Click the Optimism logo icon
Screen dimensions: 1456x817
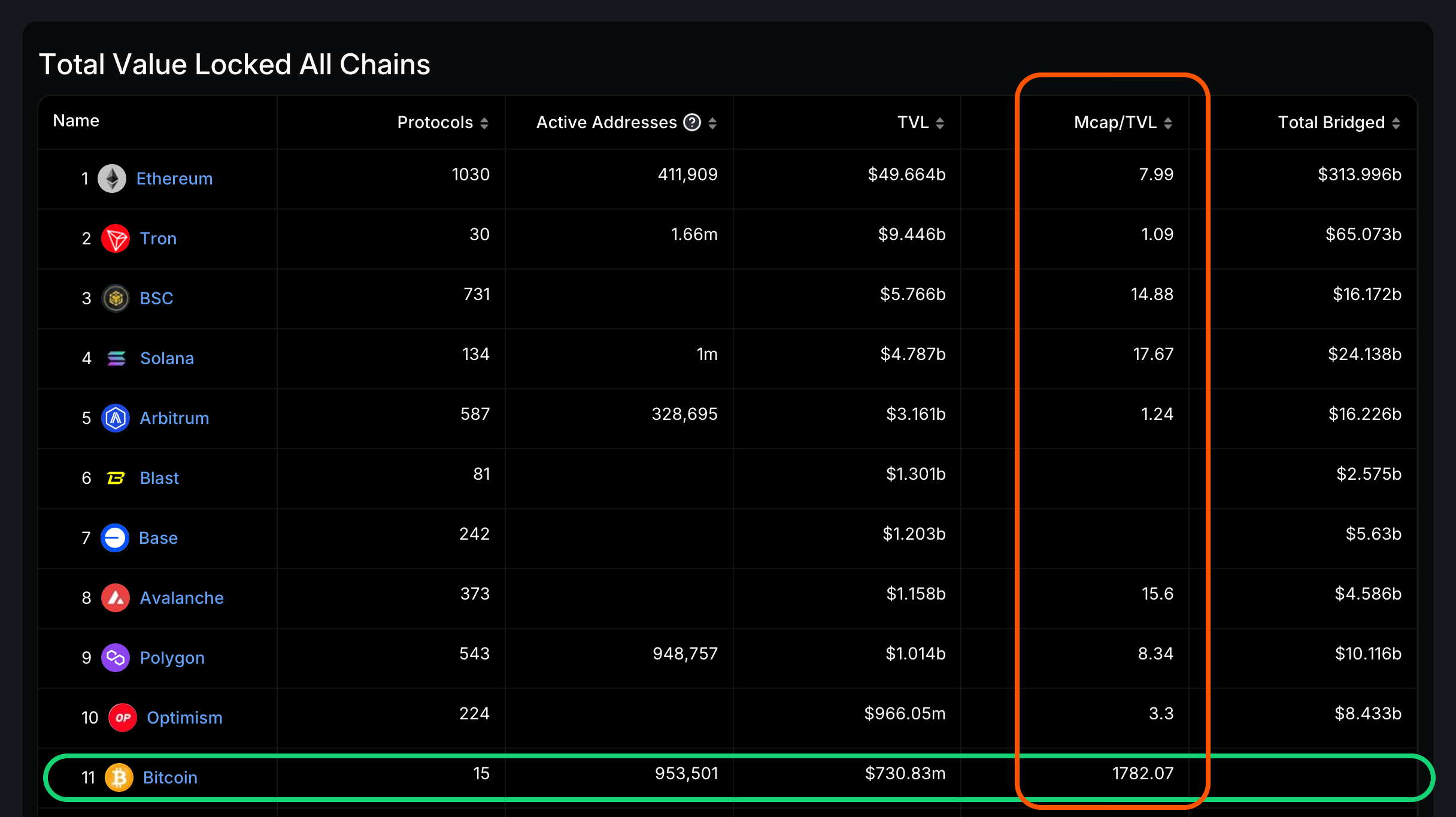tap(123, 718)
